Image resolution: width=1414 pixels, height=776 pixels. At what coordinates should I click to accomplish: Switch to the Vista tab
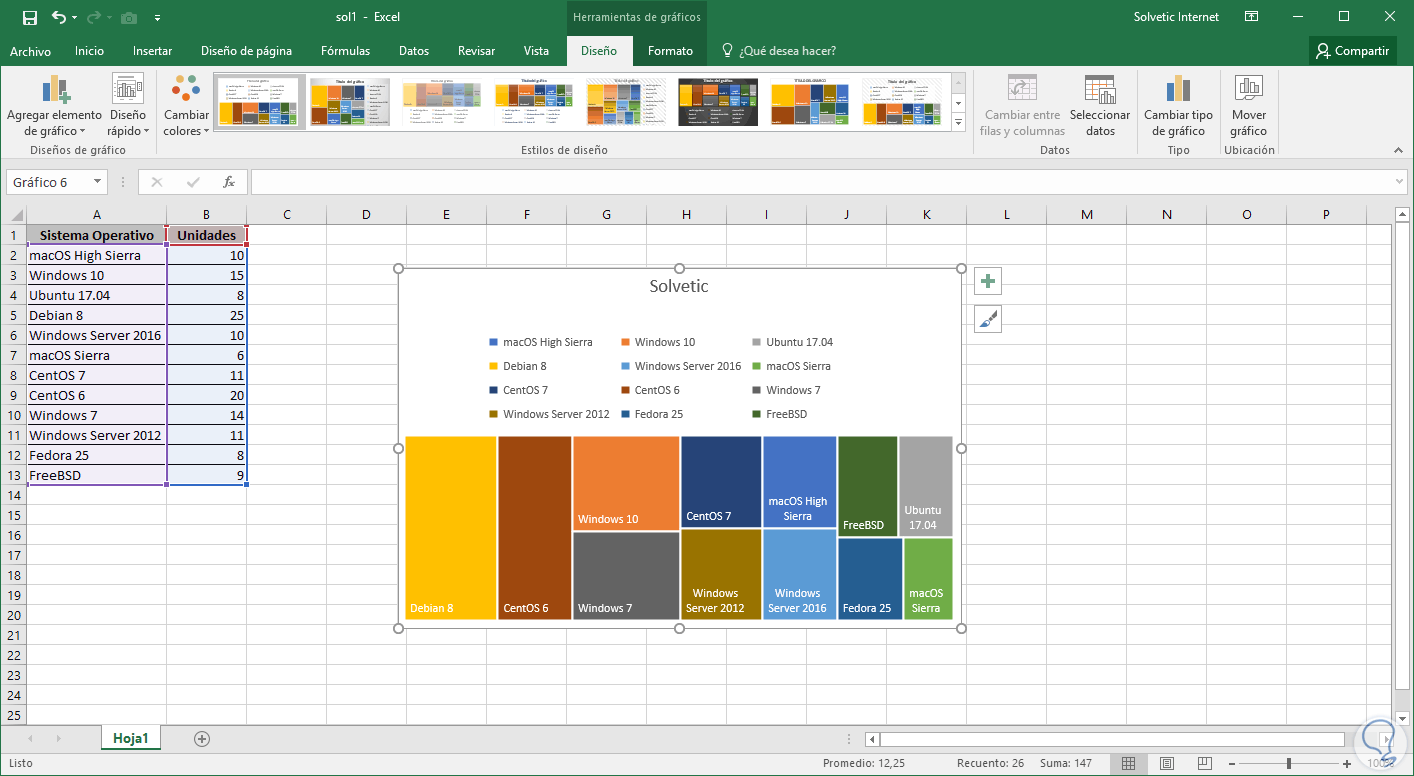[x=536, y=51]
